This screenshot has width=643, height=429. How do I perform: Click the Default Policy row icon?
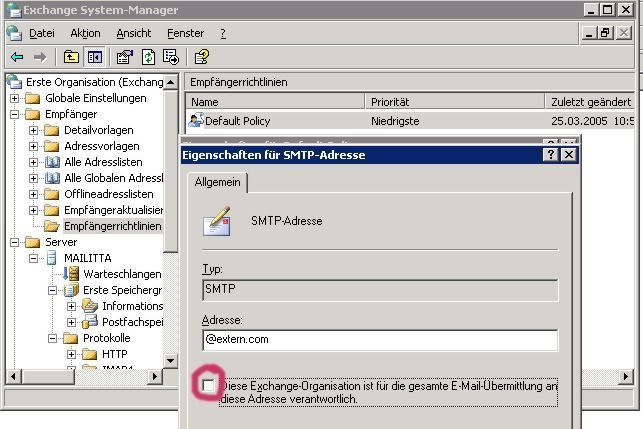point(196,120)
